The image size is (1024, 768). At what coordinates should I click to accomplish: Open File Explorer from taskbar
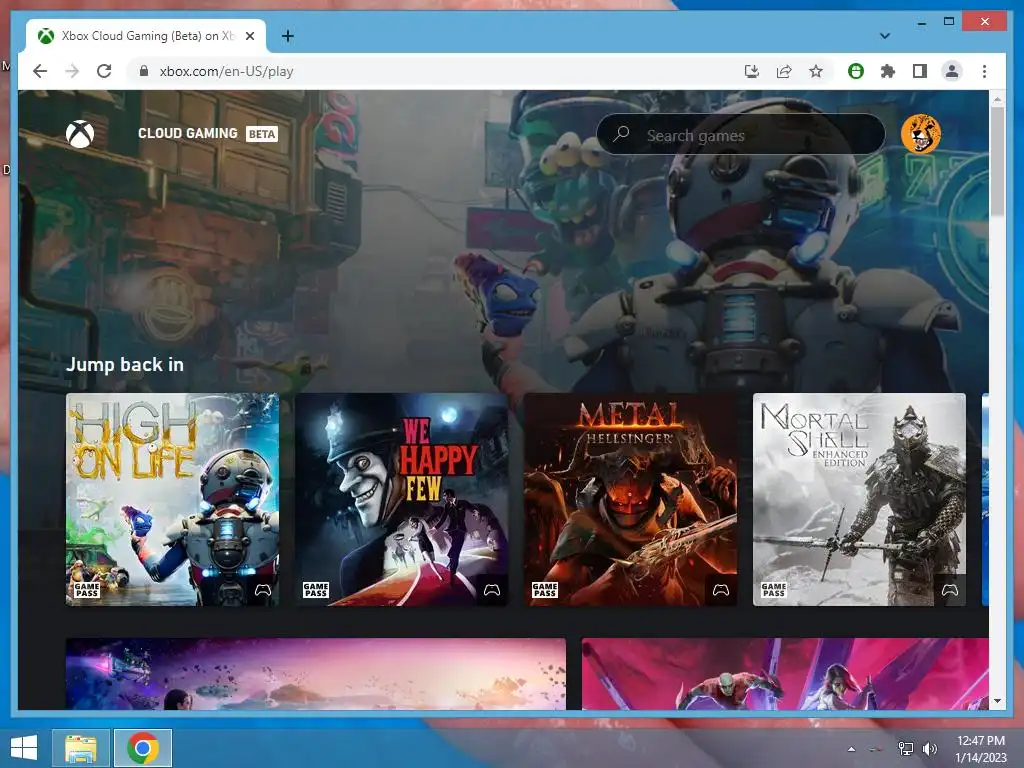click(81, 748)
